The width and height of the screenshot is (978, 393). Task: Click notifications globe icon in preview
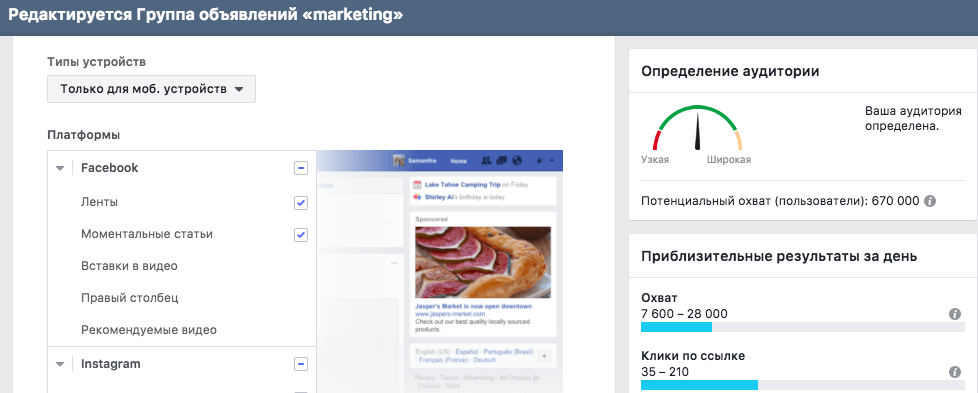pos(516,161)
